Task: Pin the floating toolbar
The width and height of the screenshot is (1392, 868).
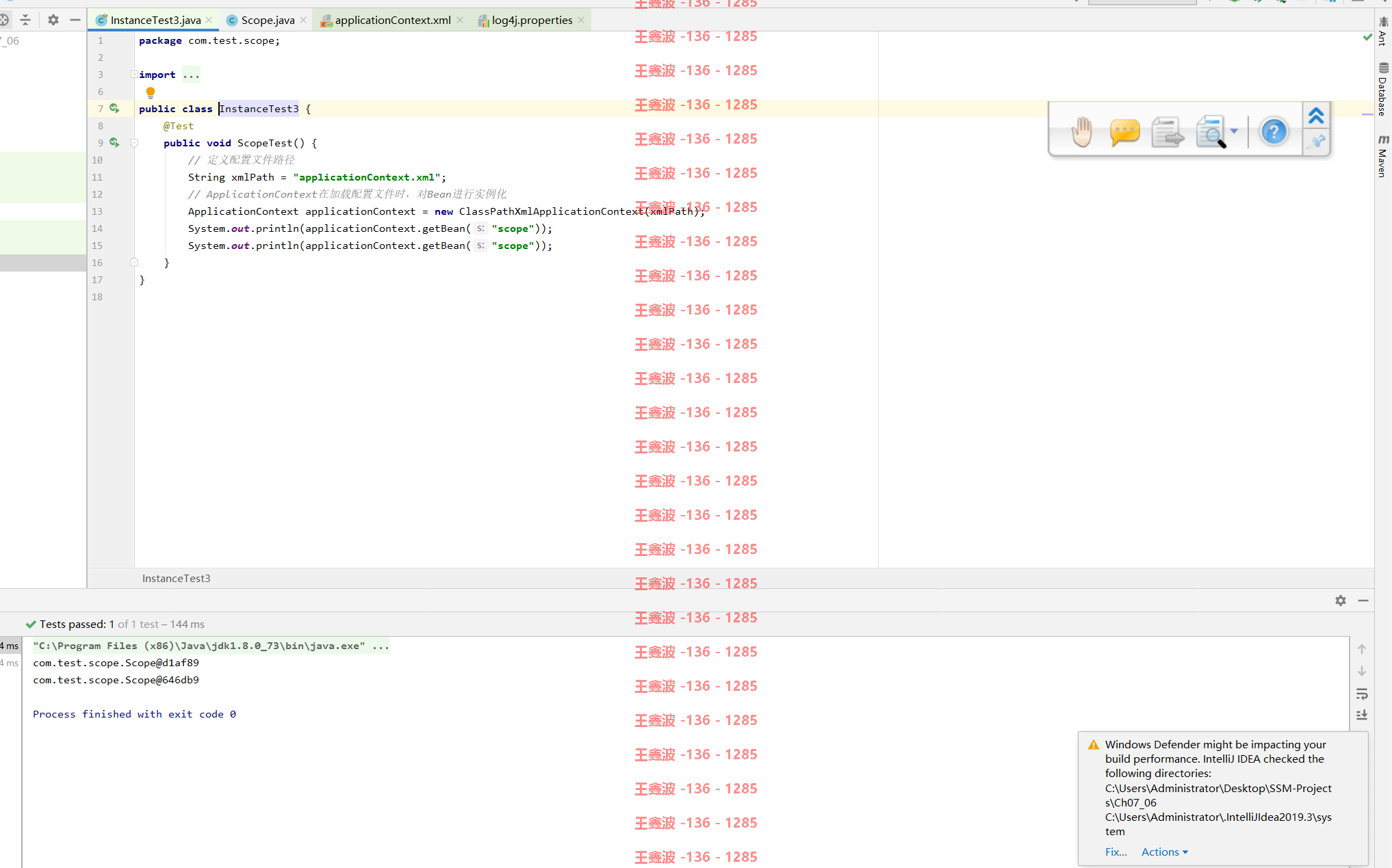Action: [x=1317, y=142]
